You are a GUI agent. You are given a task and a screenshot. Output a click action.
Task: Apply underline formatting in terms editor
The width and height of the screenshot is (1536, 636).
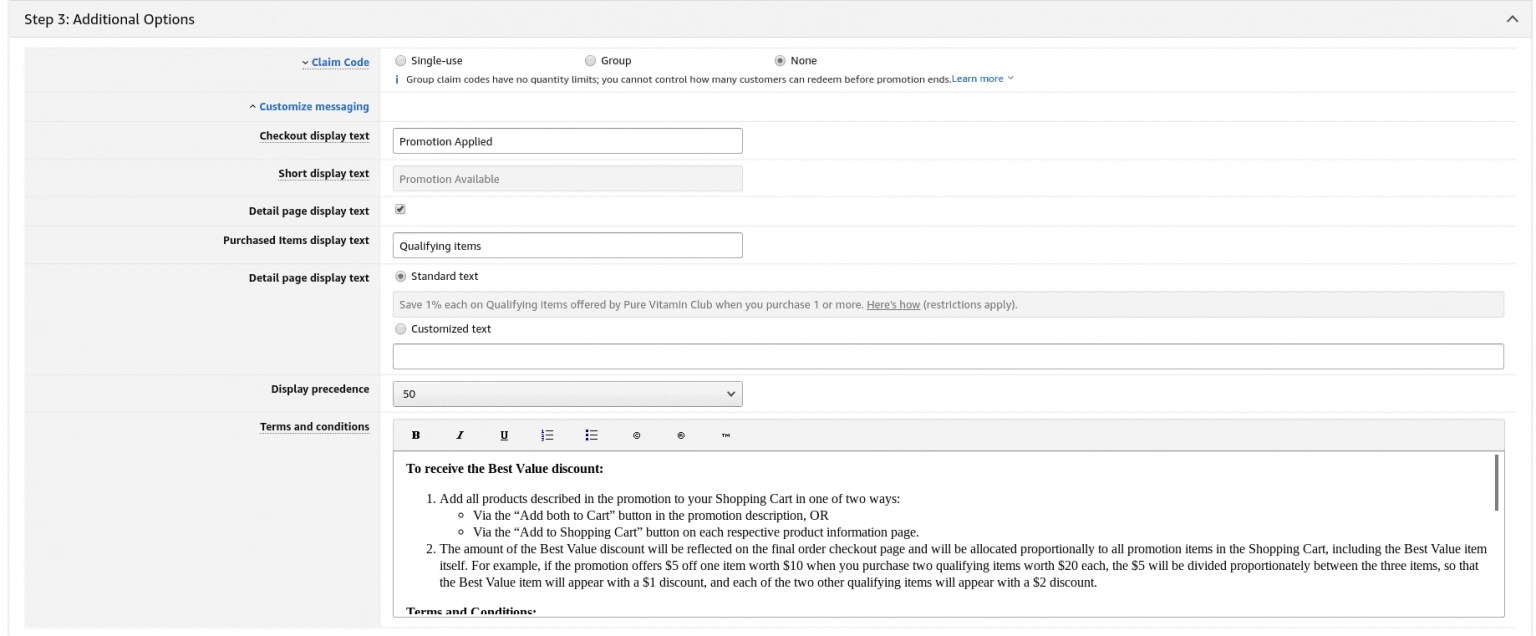pyautogui.click(x=503, y=434)
